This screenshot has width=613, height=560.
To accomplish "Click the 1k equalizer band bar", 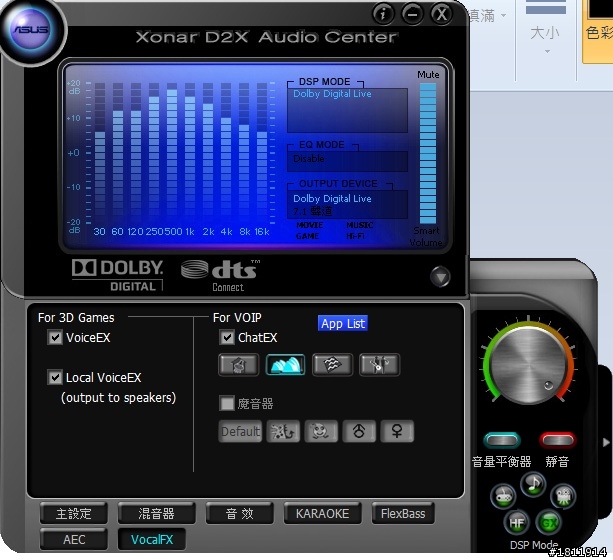I will (190, 153).
